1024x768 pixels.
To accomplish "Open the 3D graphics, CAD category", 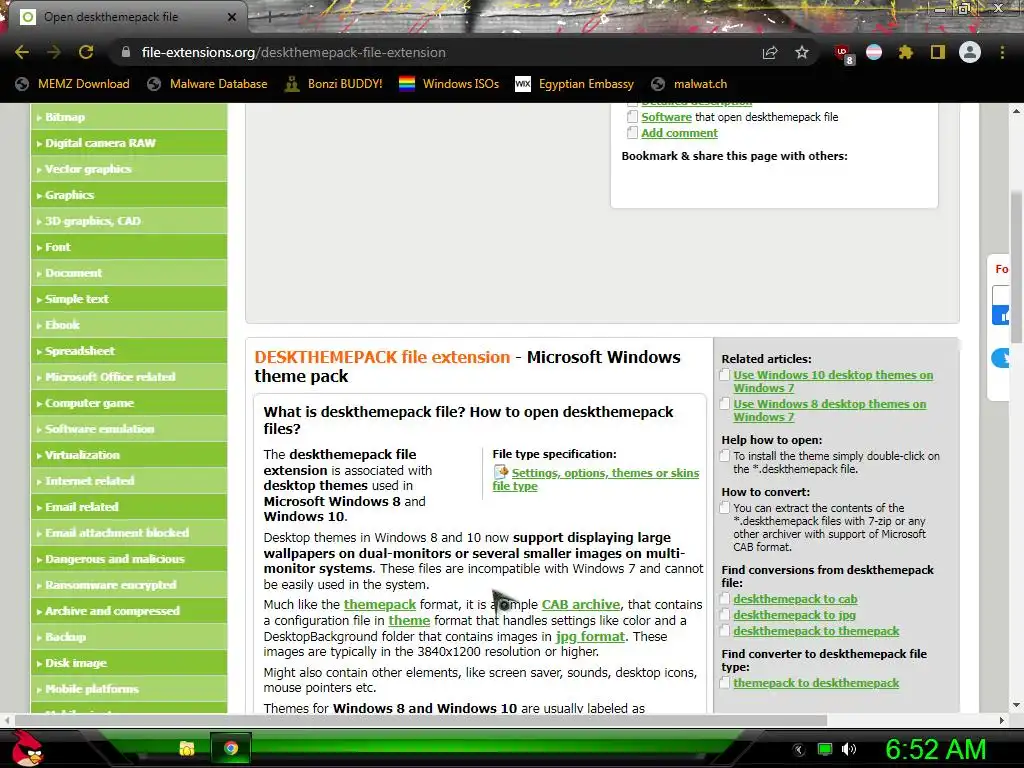I will point(129,221).
